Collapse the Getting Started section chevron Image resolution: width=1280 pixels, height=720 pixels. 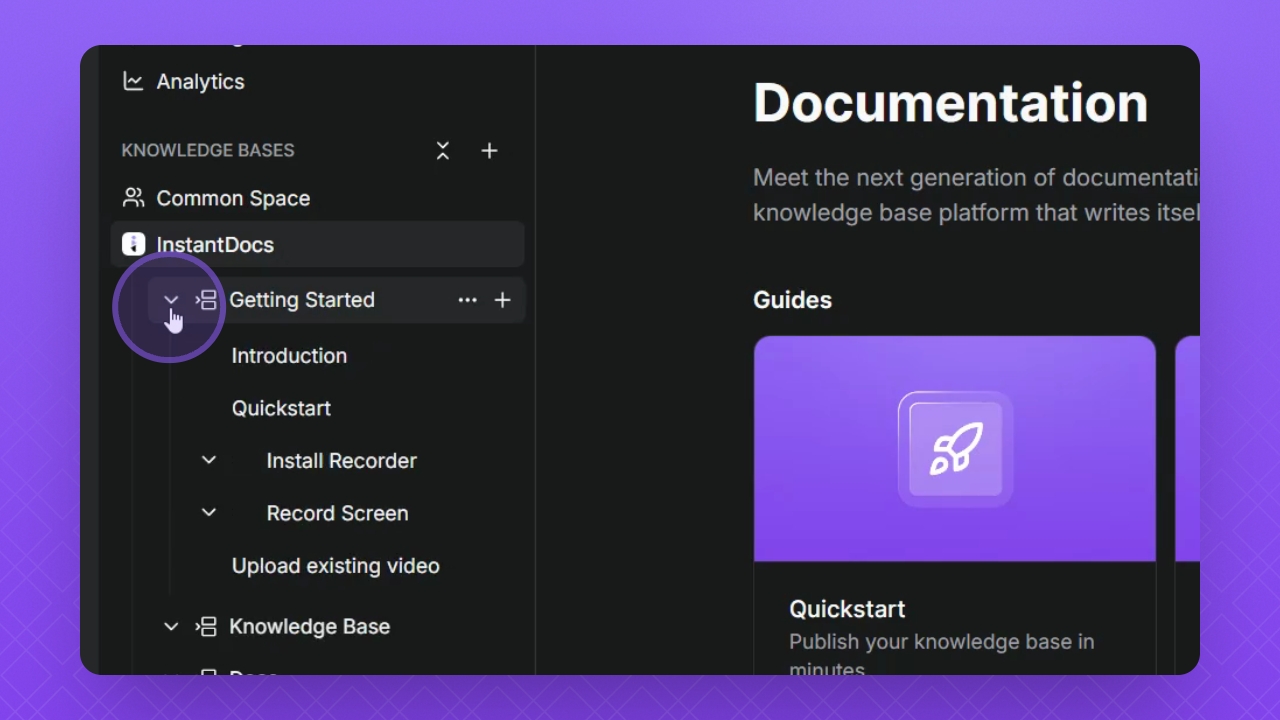(171, 300)
